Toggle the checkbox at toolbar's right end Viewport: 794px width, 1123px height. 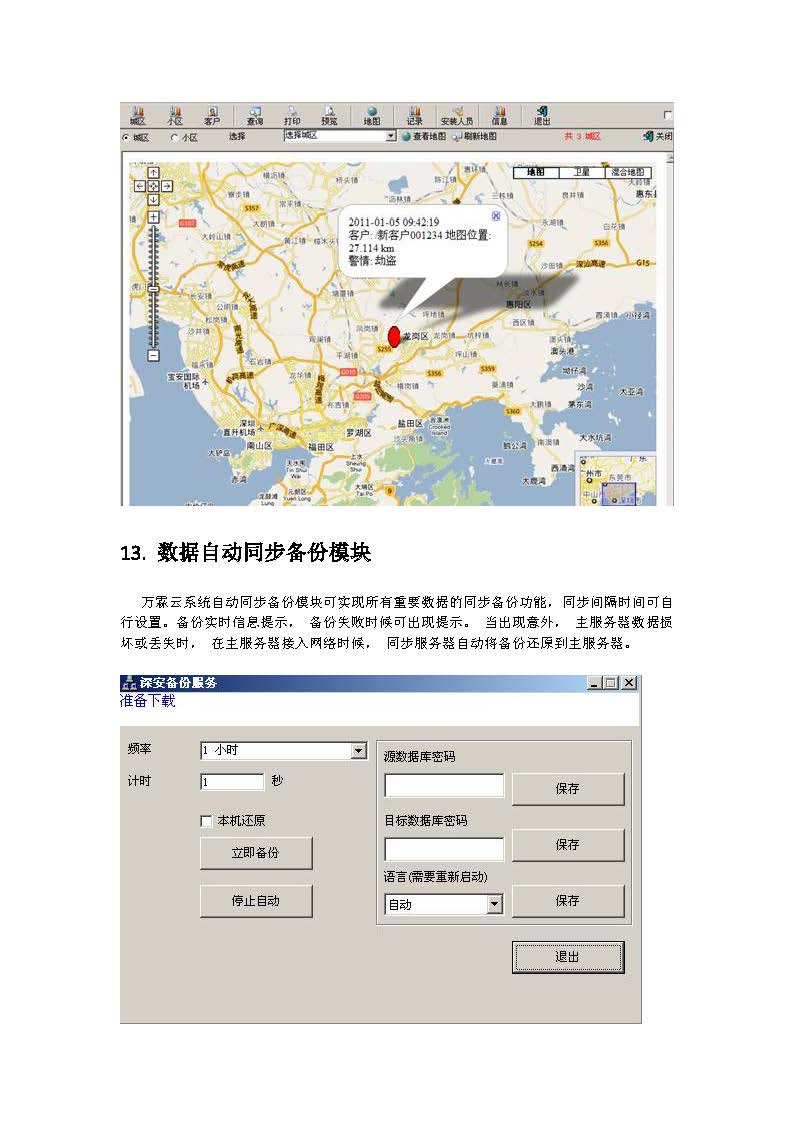(x=667, y=115)
